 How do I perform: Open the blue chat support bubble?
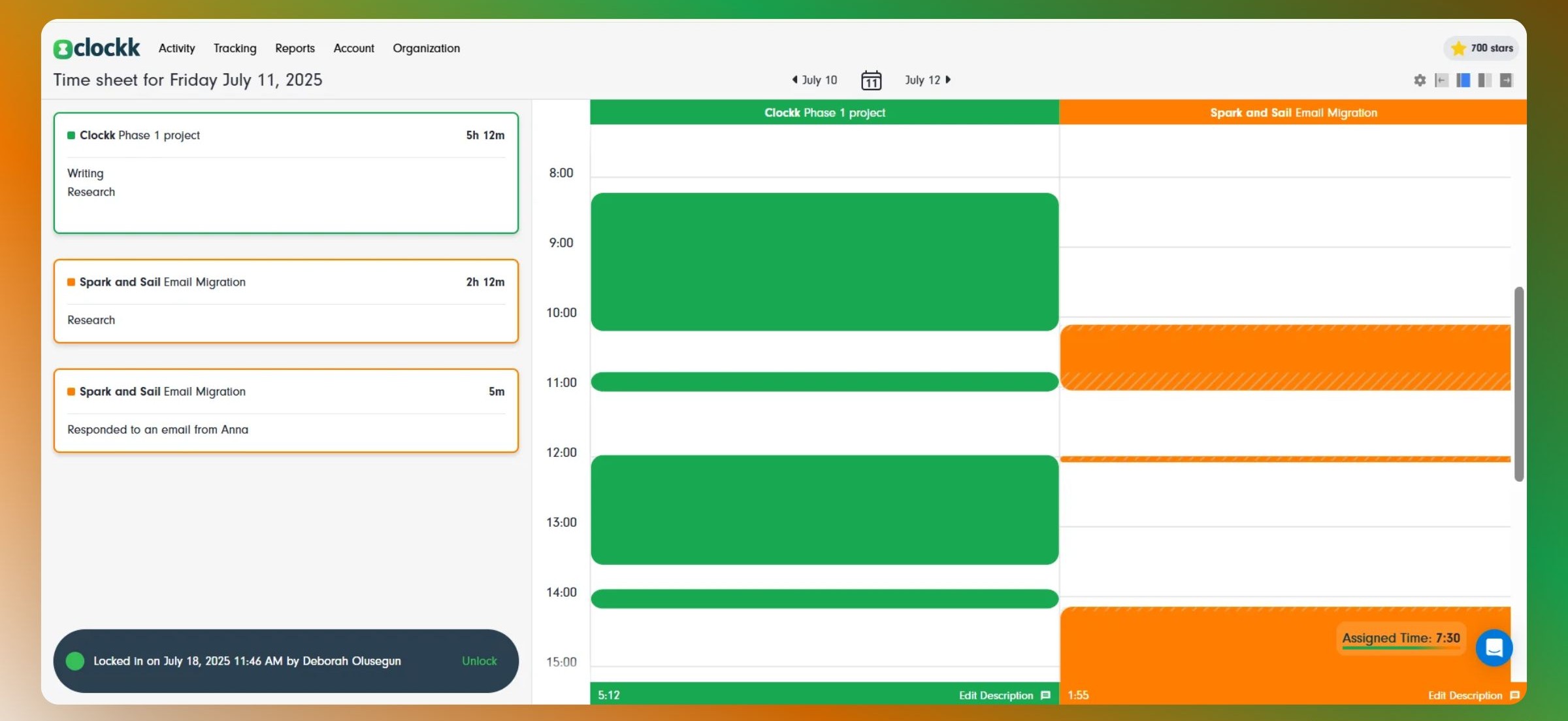(x=1494, y=647)
